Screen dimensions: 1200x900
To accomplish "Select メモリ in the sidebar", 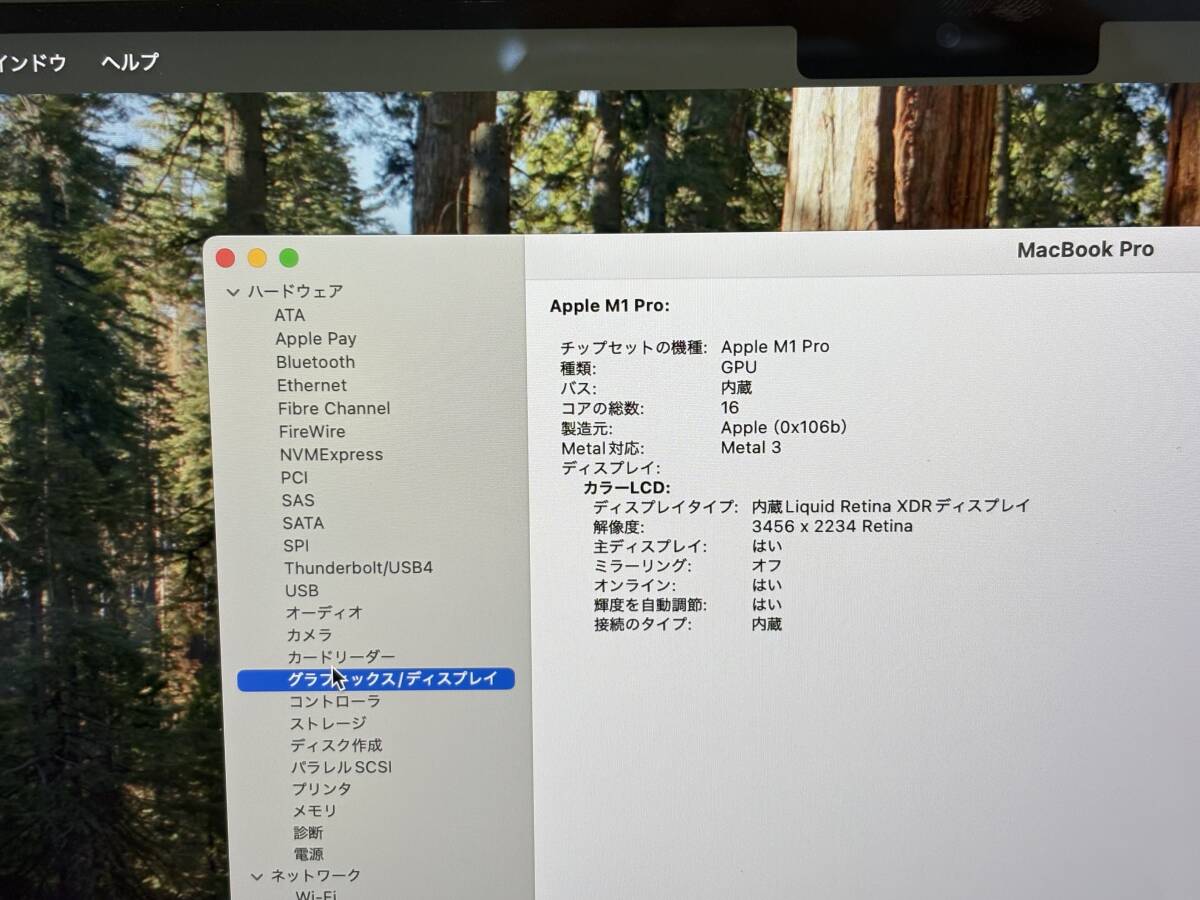I will (x=314, y=811).
